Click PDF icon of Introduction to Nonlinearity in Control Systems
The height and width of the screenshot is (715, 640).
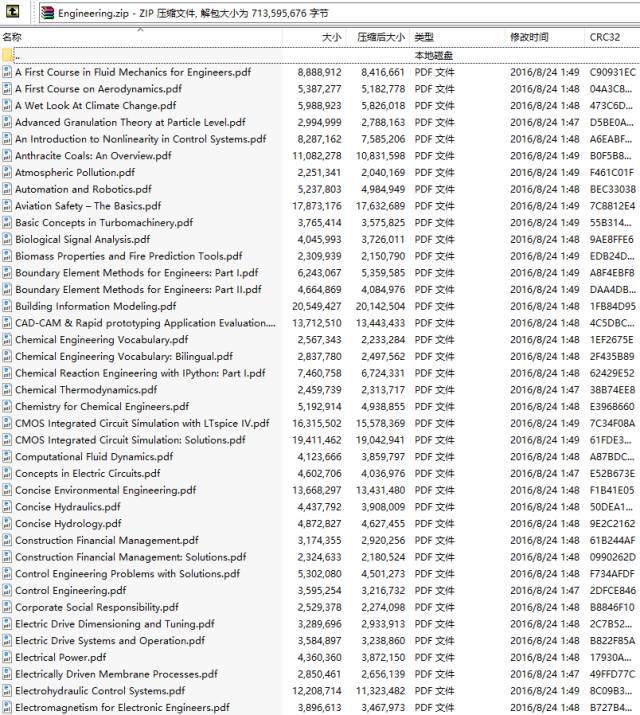tap(7, 139)
